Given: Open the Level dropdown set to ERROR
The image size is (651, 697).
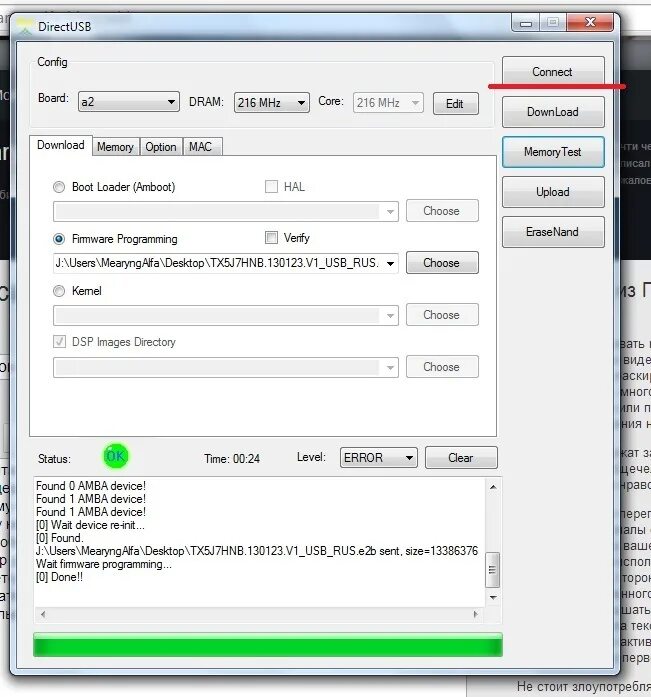Looking at the screenshot, I should pyautogui.click(x=379, y=457).
